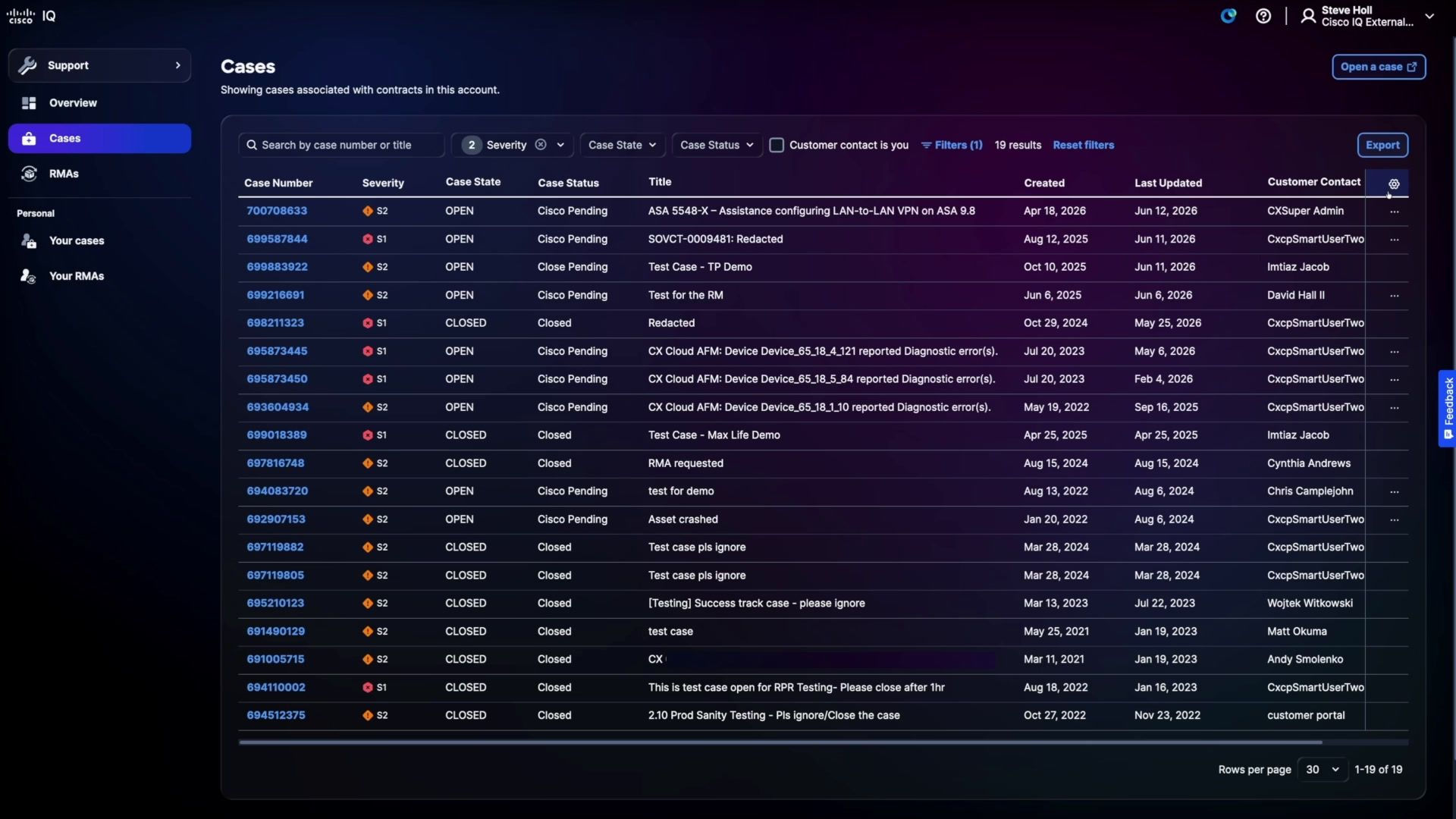Click title 'Asset crashed'
1456x819 pixels.
tap(682, 519)
